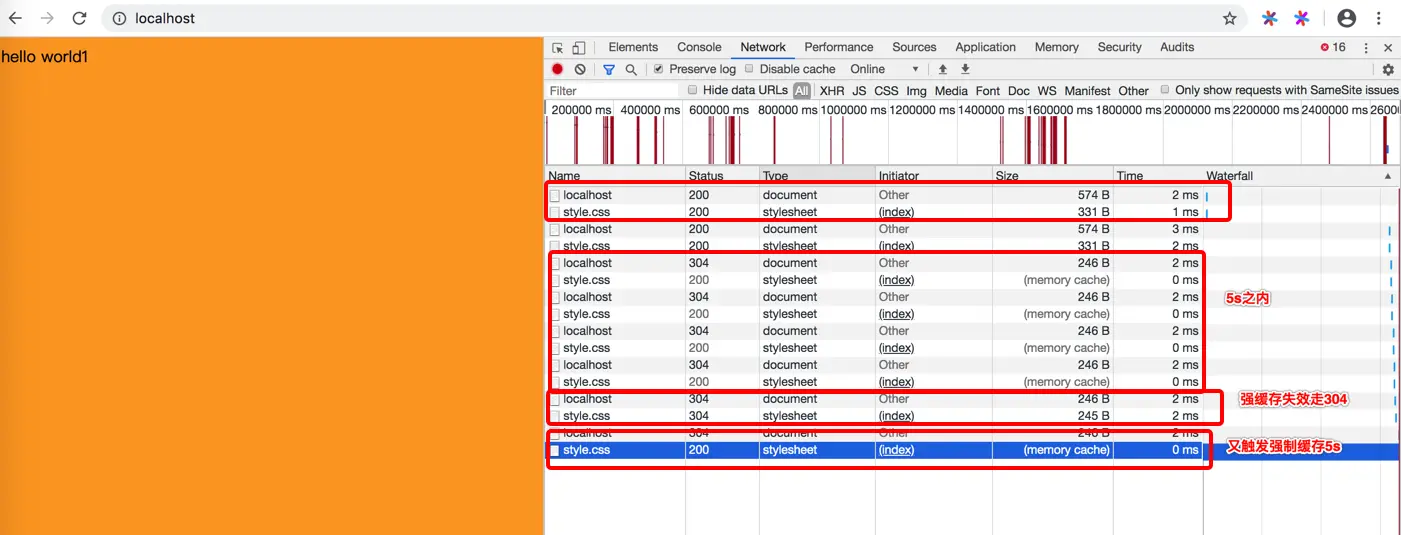Filter requests by Img

tap(916, 91)
